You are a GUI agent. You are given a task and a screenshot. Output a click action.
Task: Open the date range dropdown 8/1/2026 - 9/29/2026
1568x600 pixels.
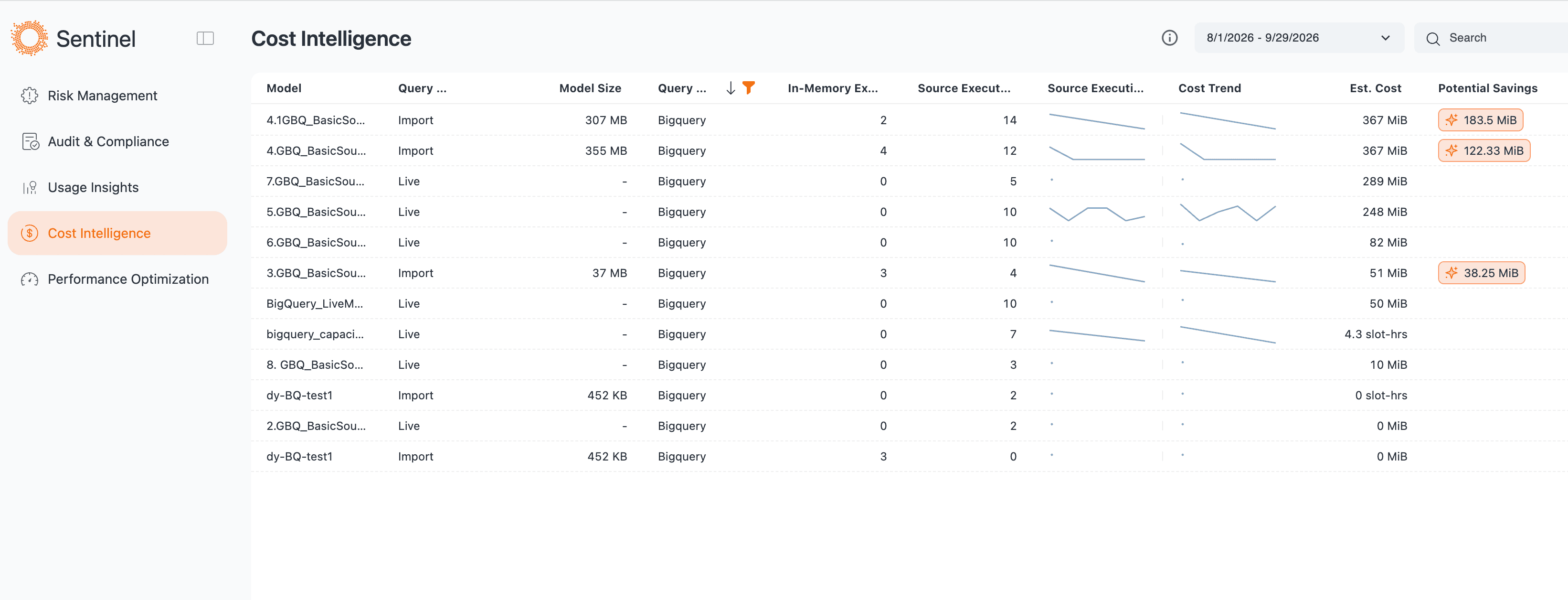point(1299,38)
